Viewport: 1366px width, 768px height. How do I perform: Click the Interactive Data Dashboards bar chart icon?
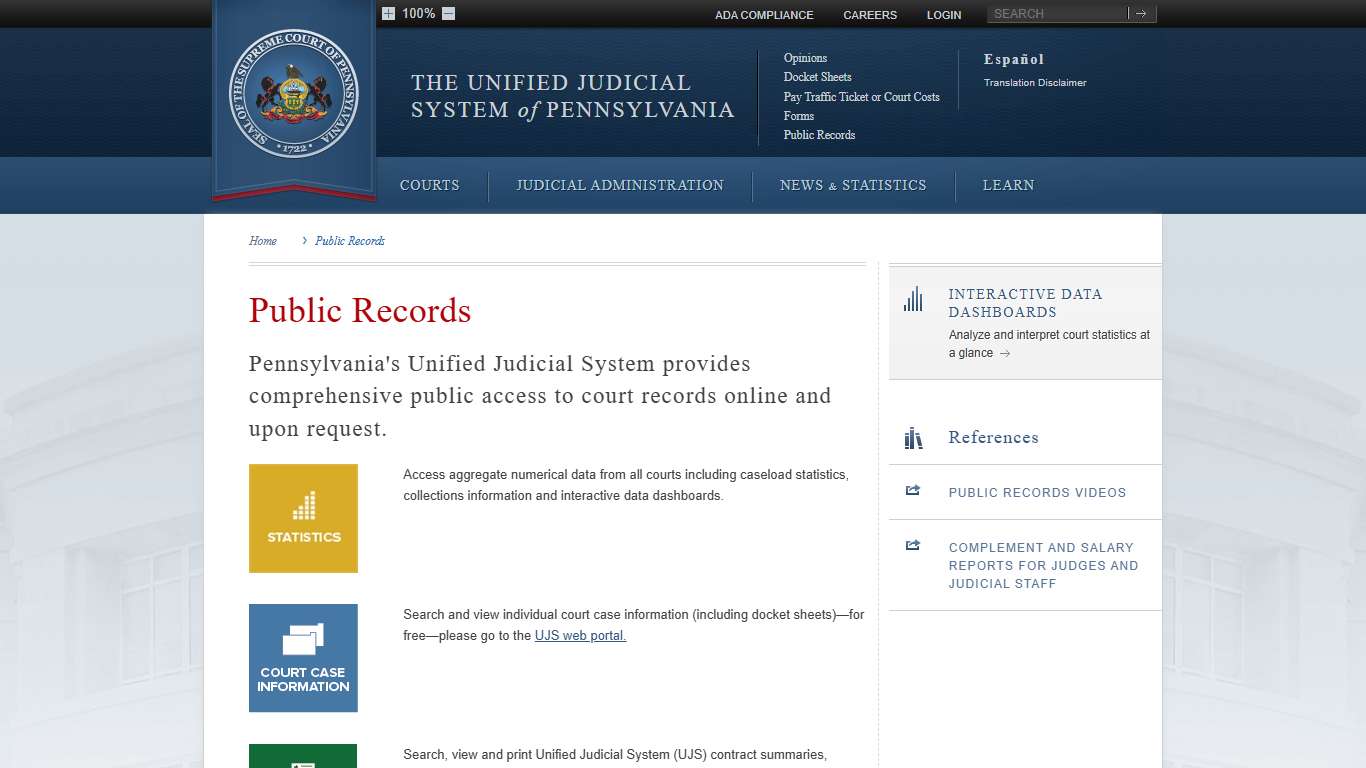click(913, 298)
